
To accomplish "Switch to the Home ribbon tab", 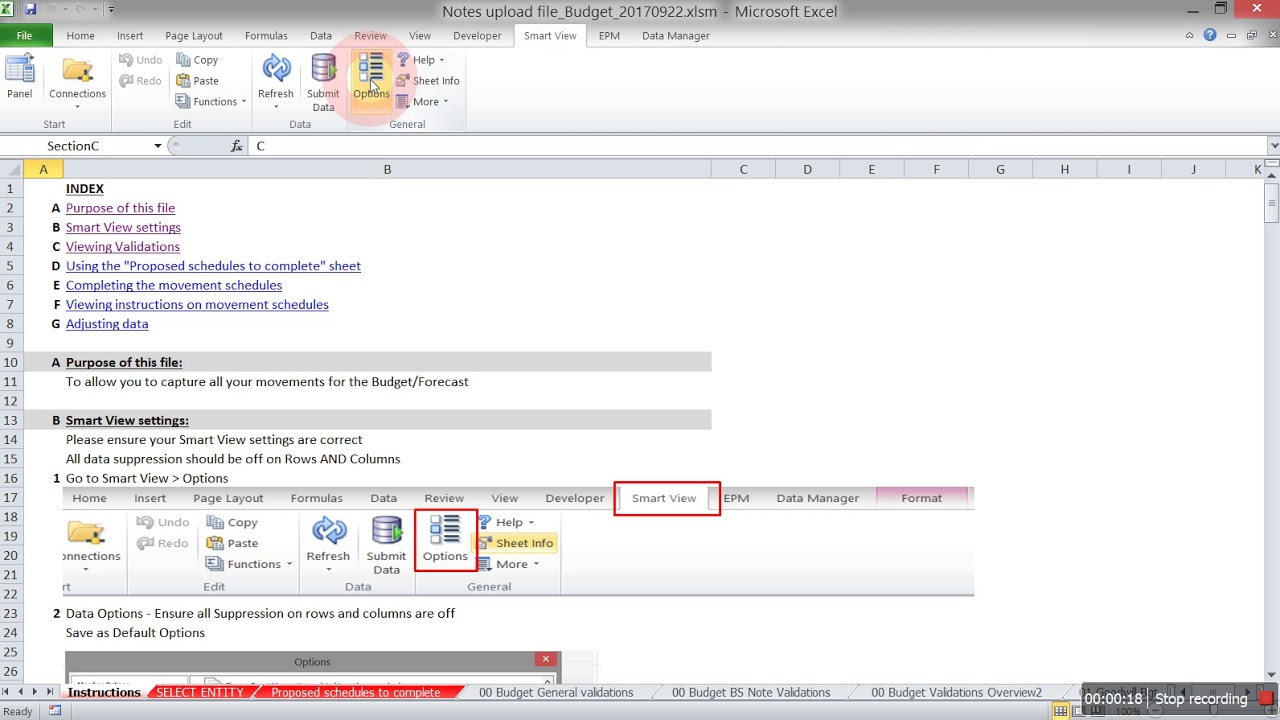I will [81, 36].
